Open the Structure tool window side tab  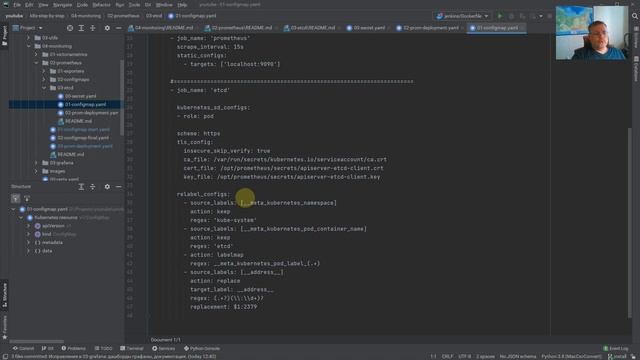(x=4, y=296)
